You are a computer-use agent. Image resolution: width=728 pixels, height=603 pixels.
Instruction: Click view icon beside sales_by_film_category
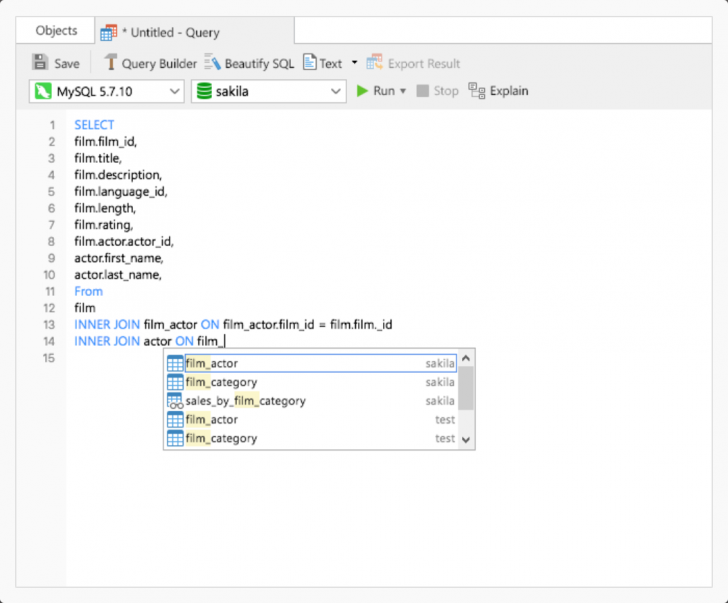pos(175,401)
